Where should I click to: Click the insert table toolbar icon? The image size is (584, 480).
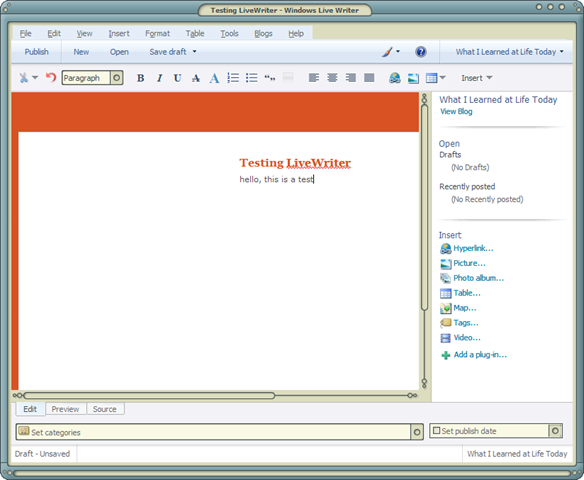(x=431, y=78)
